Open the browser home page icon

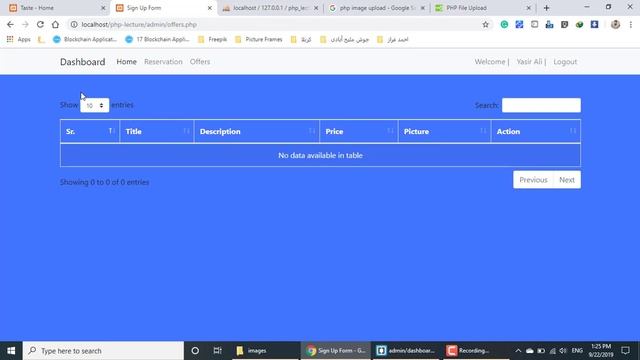tap(55, 24)
